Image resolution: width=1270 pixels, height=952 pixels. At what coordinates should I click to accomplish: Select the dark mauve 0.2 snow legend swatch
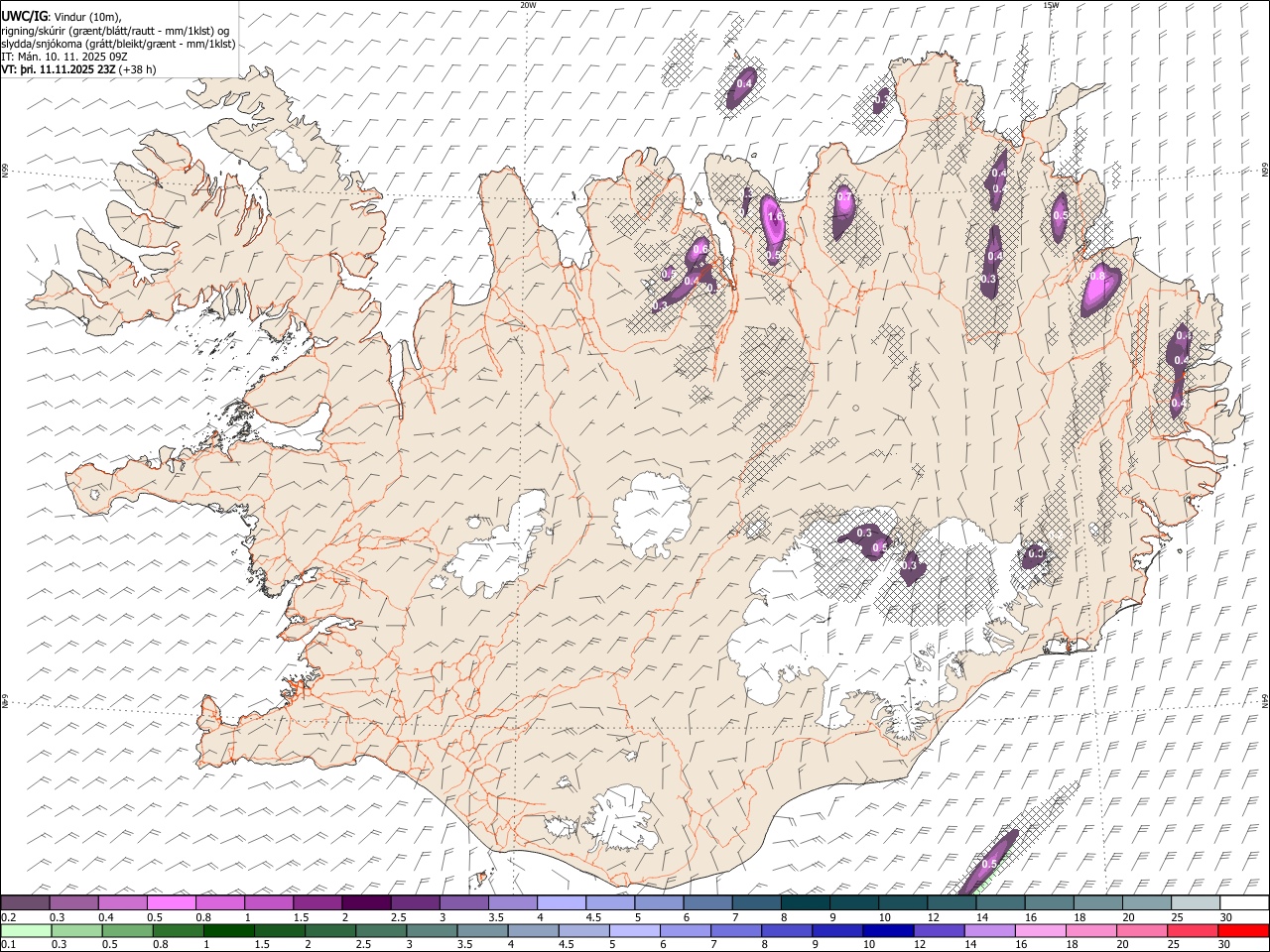26,902
